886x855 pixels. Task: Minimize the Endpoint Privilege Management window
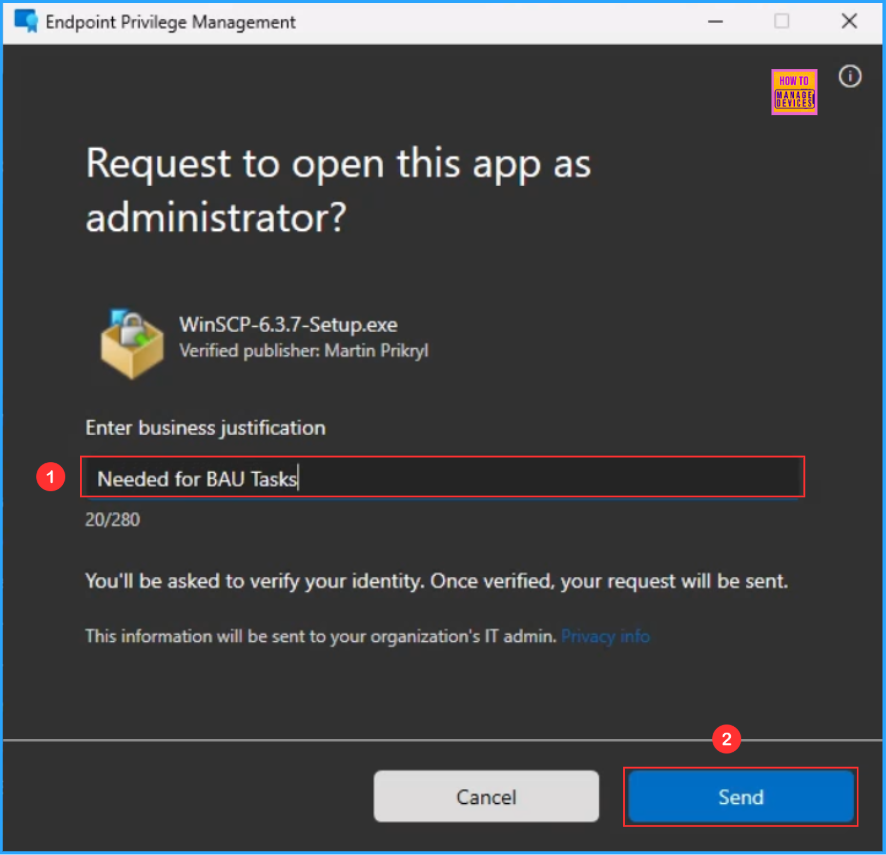point(715,21)
